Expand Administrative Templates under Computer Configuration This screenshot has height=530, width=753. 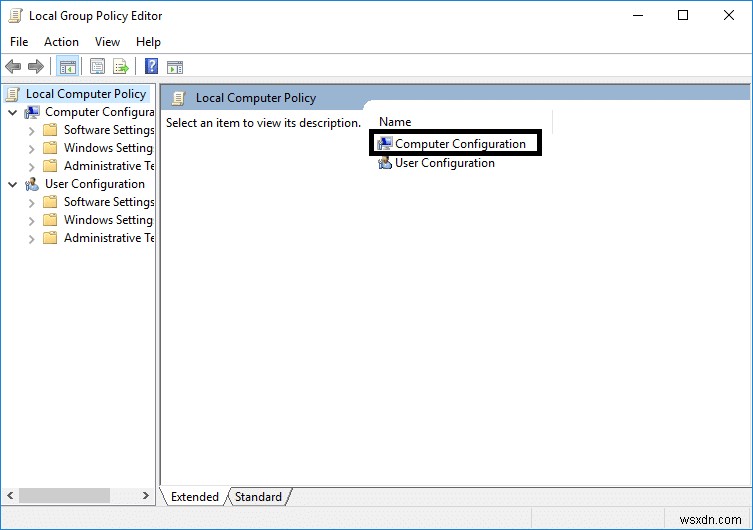click(32, 167)
